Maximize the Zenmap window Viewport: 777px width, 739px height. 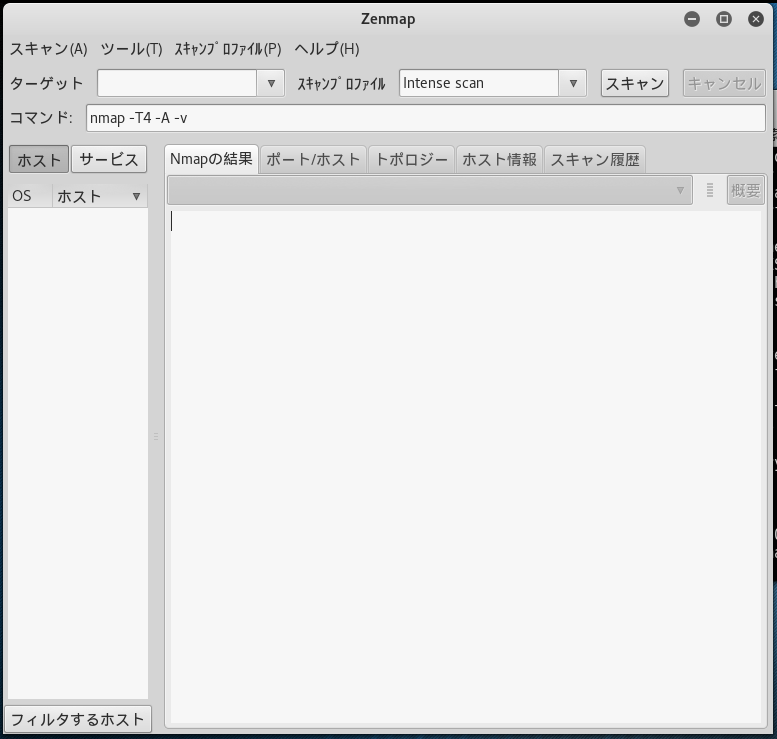coord(723,19)
